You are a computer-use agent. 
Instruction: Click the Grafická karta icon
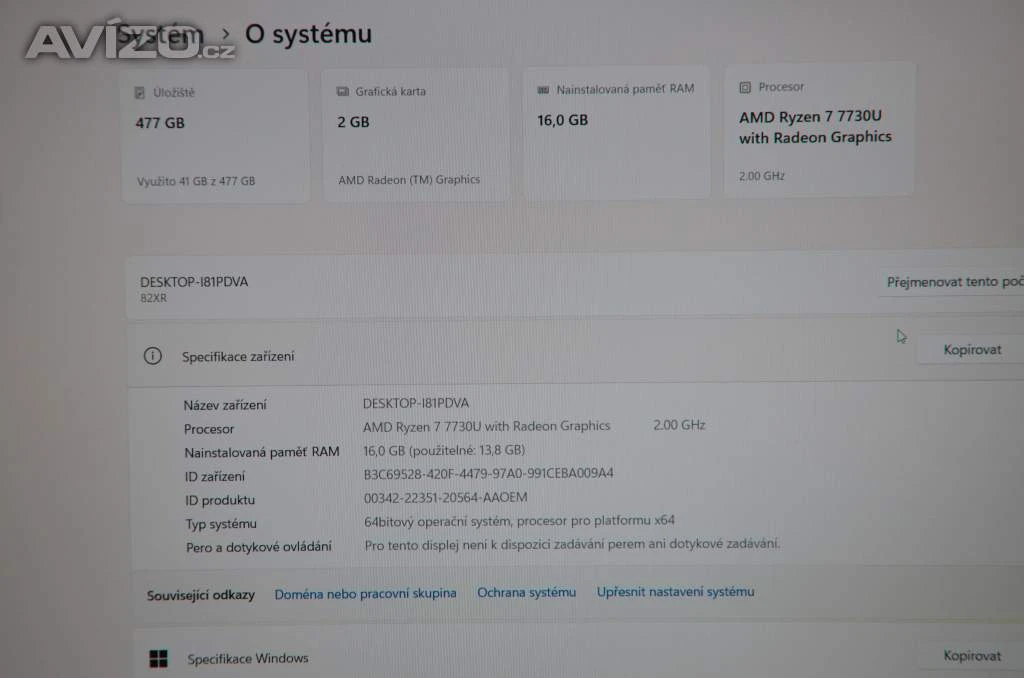pos(342,91)
